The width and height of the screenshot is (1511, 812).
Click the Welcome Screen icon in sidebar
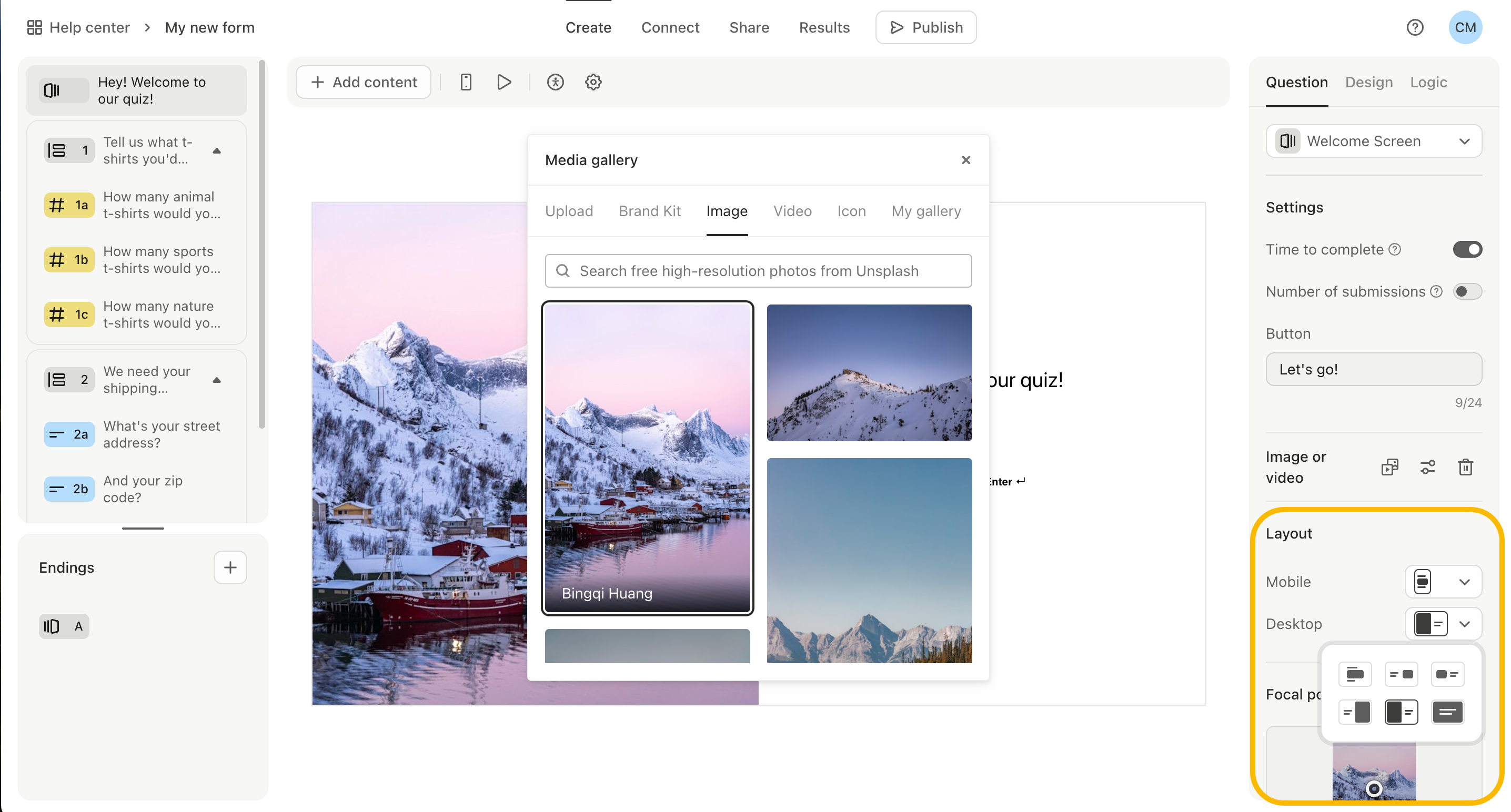click(64, 90)
